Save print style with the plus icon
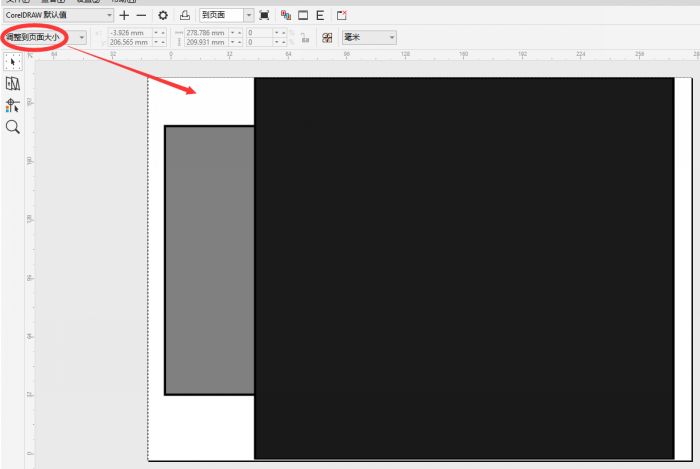Viewport: 700px width, 469px height. click(x=124, y=16)
